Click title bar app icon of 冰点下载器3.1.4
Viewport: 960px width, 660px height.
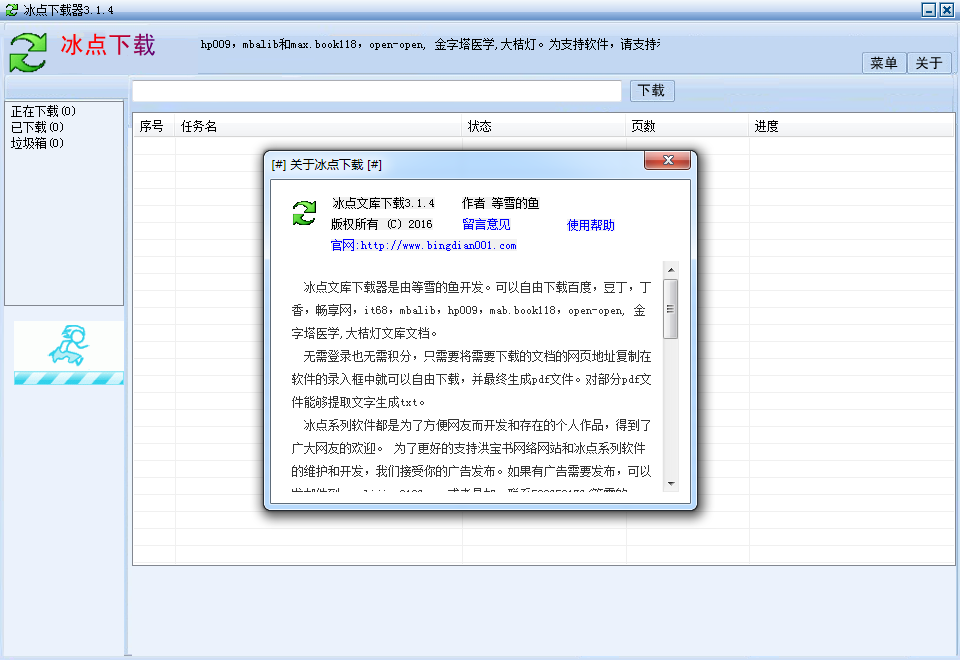click(11, 10)
